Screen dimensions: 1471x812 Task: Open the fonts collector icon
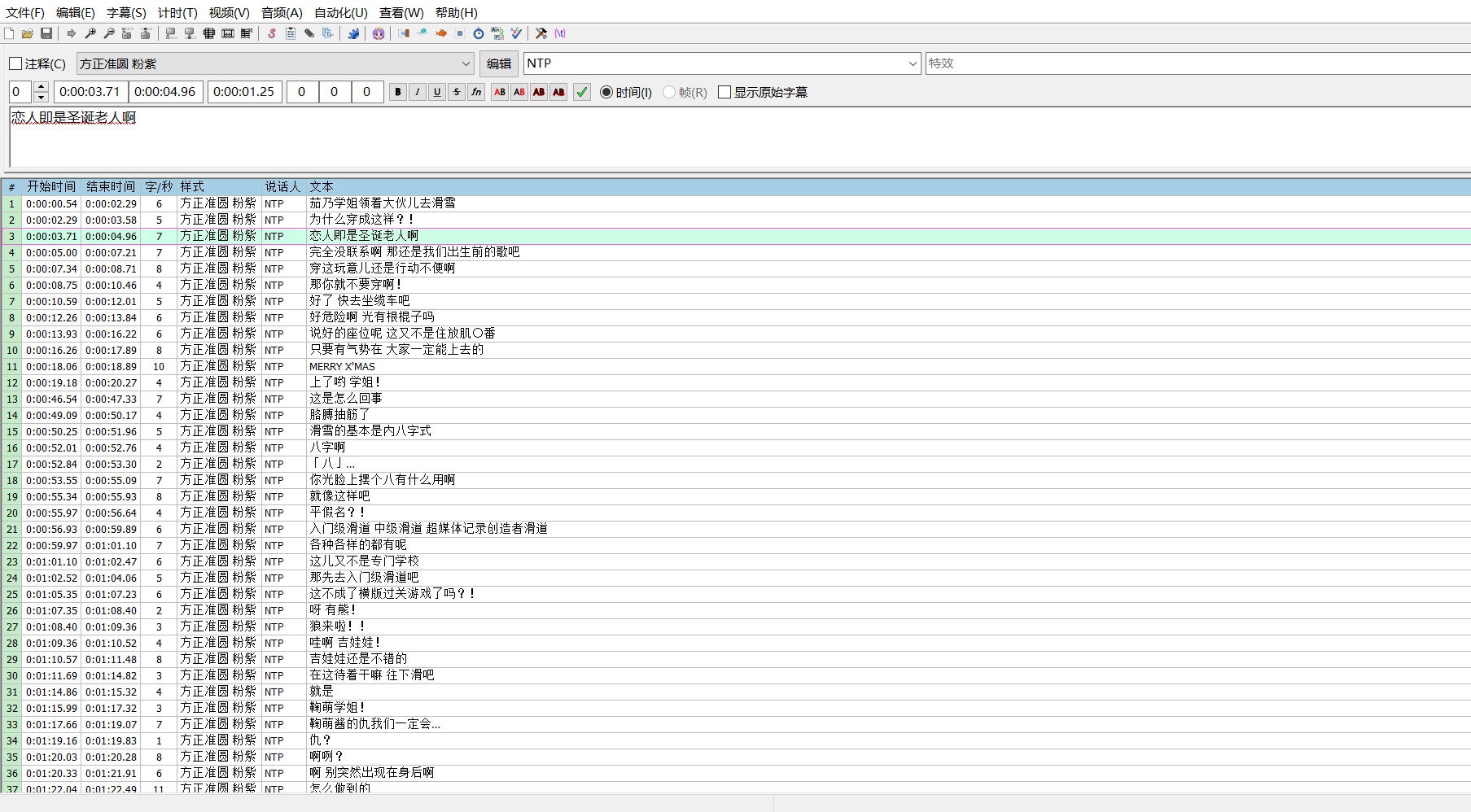328,33
